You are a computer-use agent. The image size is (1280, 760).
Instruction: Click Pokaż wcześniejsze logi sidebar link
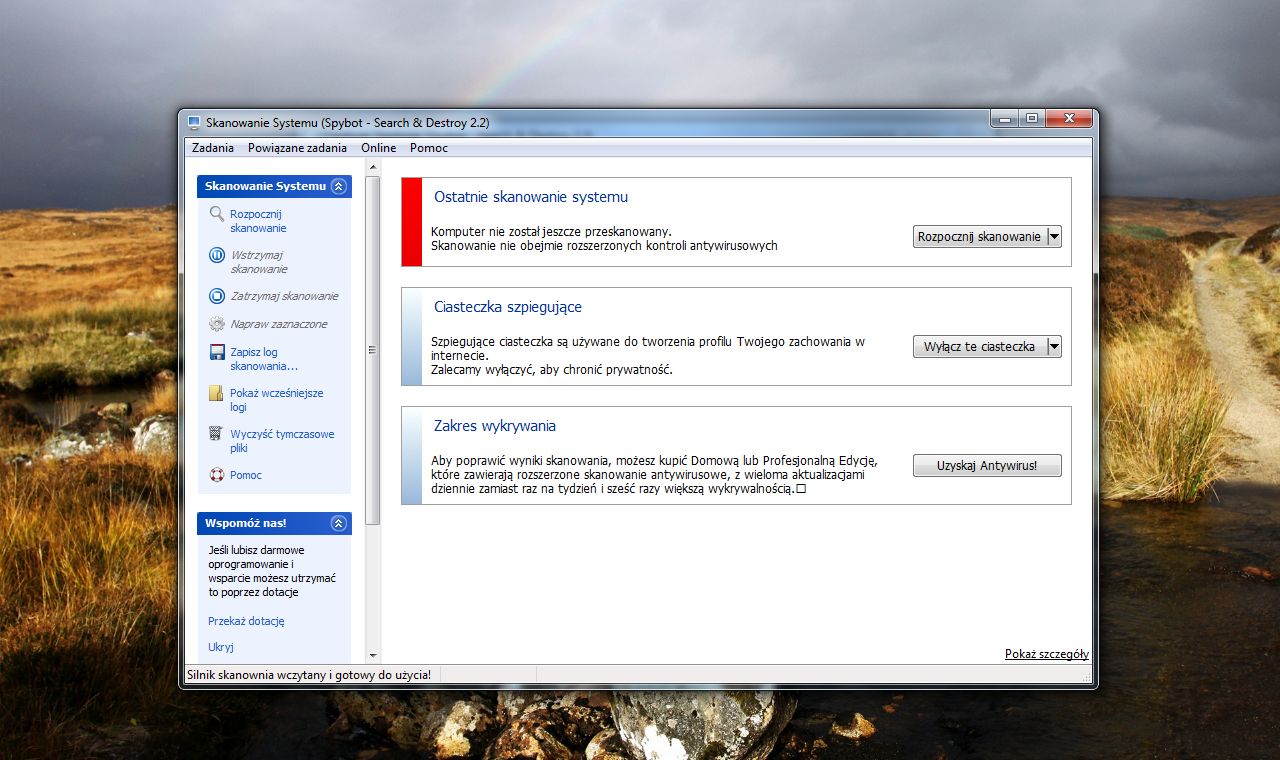coord(277,400)
